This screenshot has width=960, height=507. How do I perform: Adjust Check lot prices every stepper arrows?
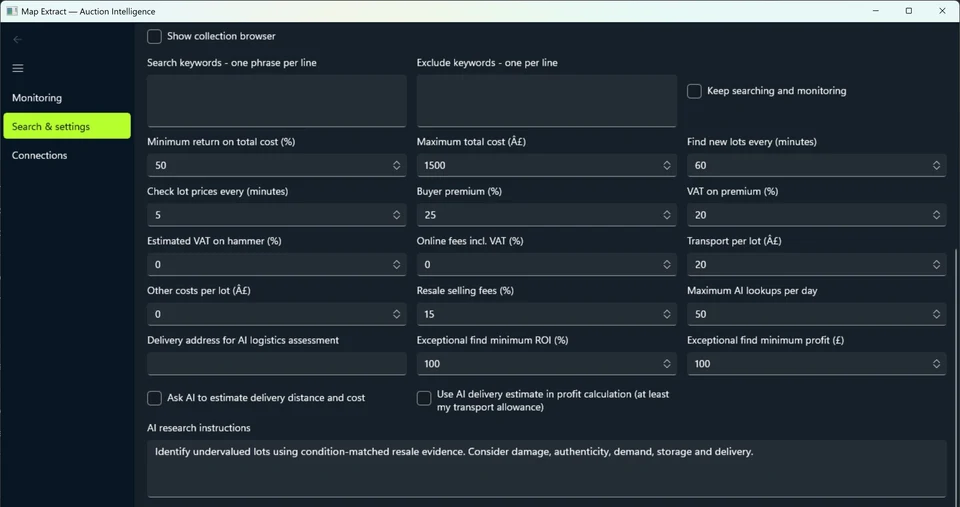pos(397,215)
